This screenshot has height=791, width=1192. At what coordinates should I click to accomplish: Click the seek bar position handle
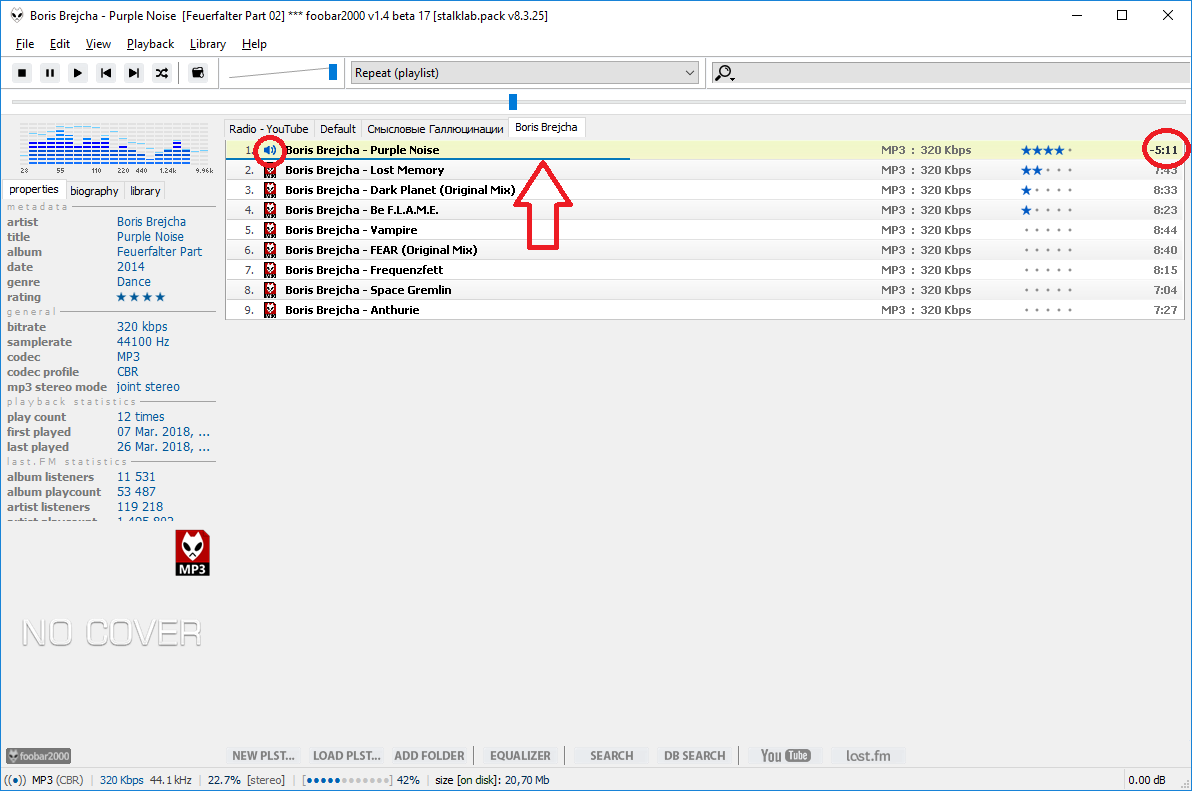click(513, 102)
